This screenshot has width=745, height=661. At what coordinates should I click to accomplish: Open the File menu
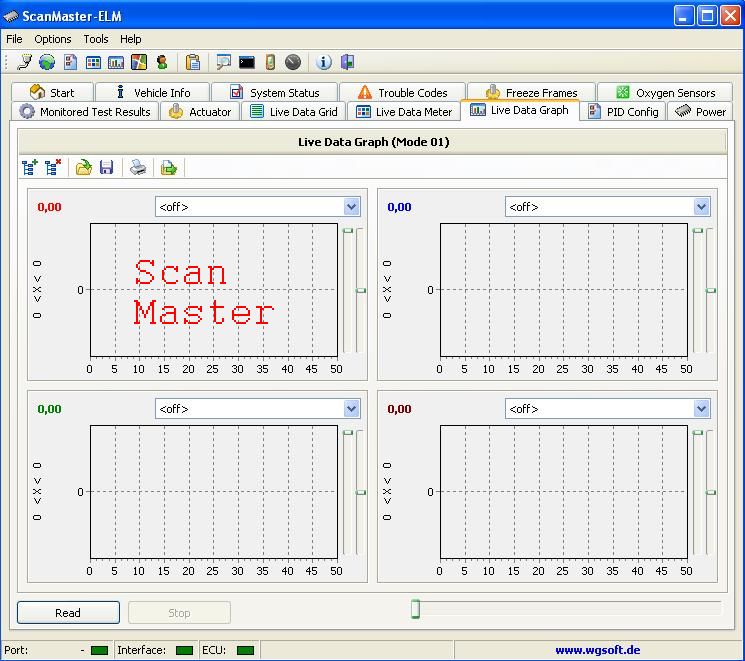[14, 39]
